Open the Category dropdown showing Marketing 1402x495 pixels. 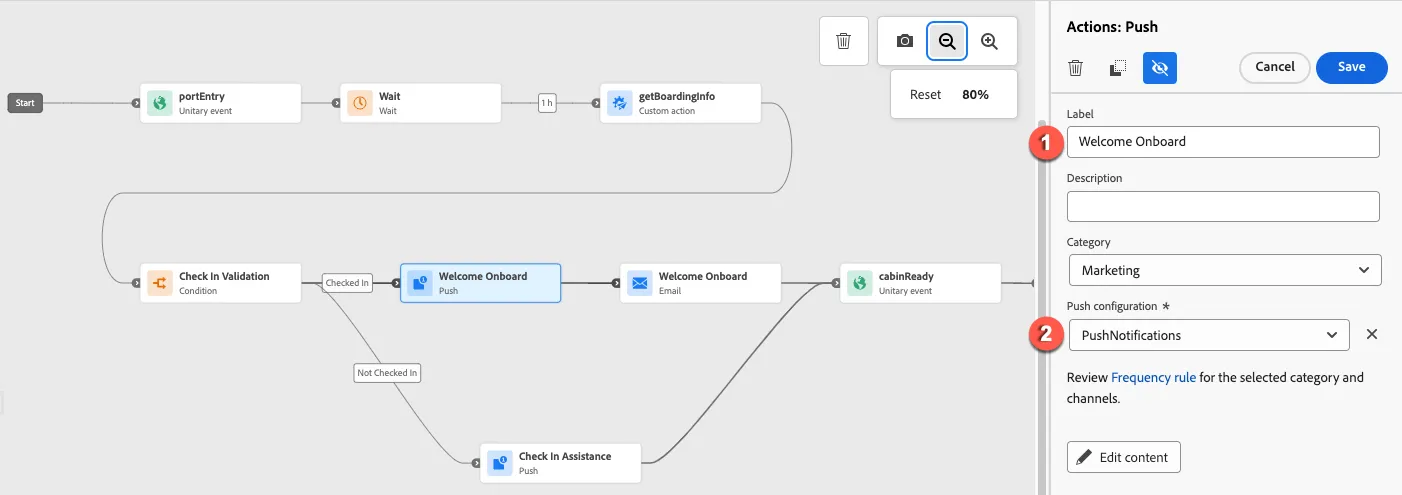click(x=1225, y=270)
